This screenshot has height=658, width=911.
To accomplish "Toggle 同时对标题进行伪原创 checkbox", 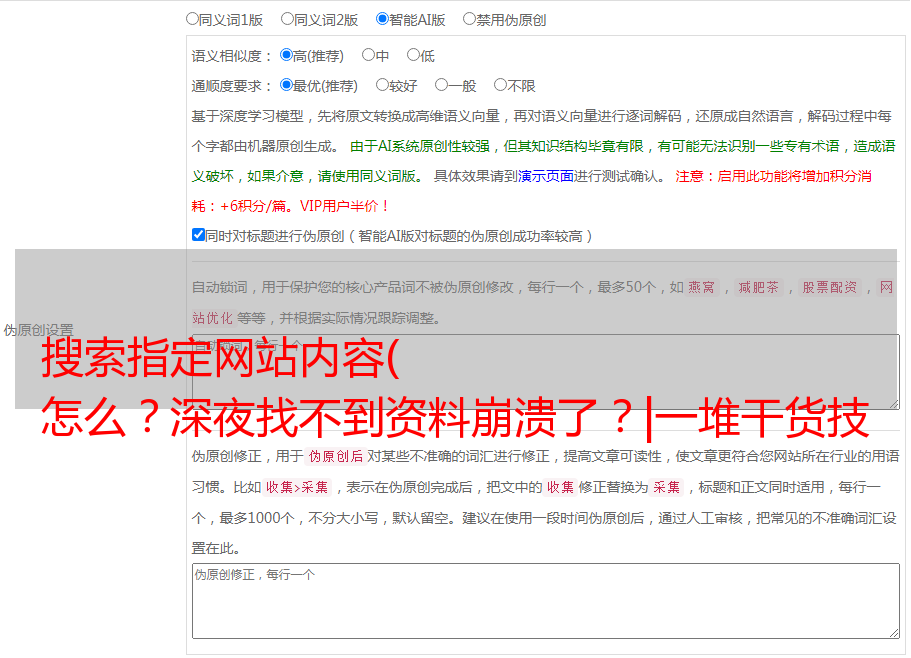I will 198,235.
